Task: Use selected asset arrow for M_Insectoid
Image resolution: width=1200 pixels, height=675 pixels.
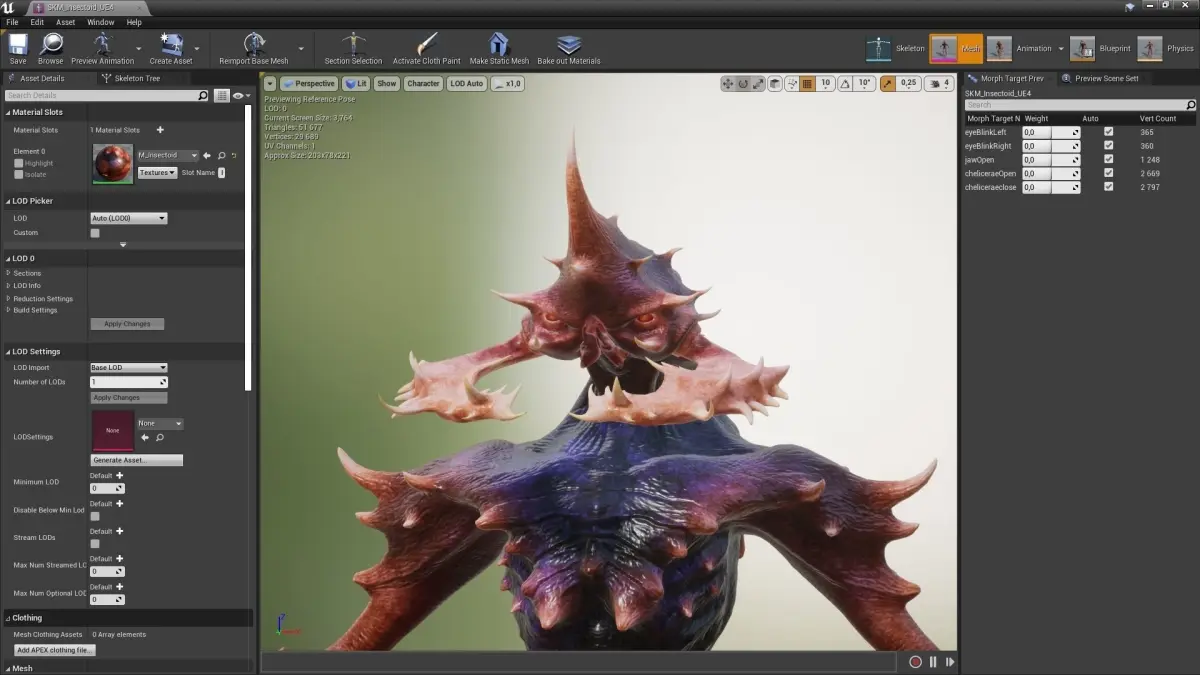Action: coord(207,156)
